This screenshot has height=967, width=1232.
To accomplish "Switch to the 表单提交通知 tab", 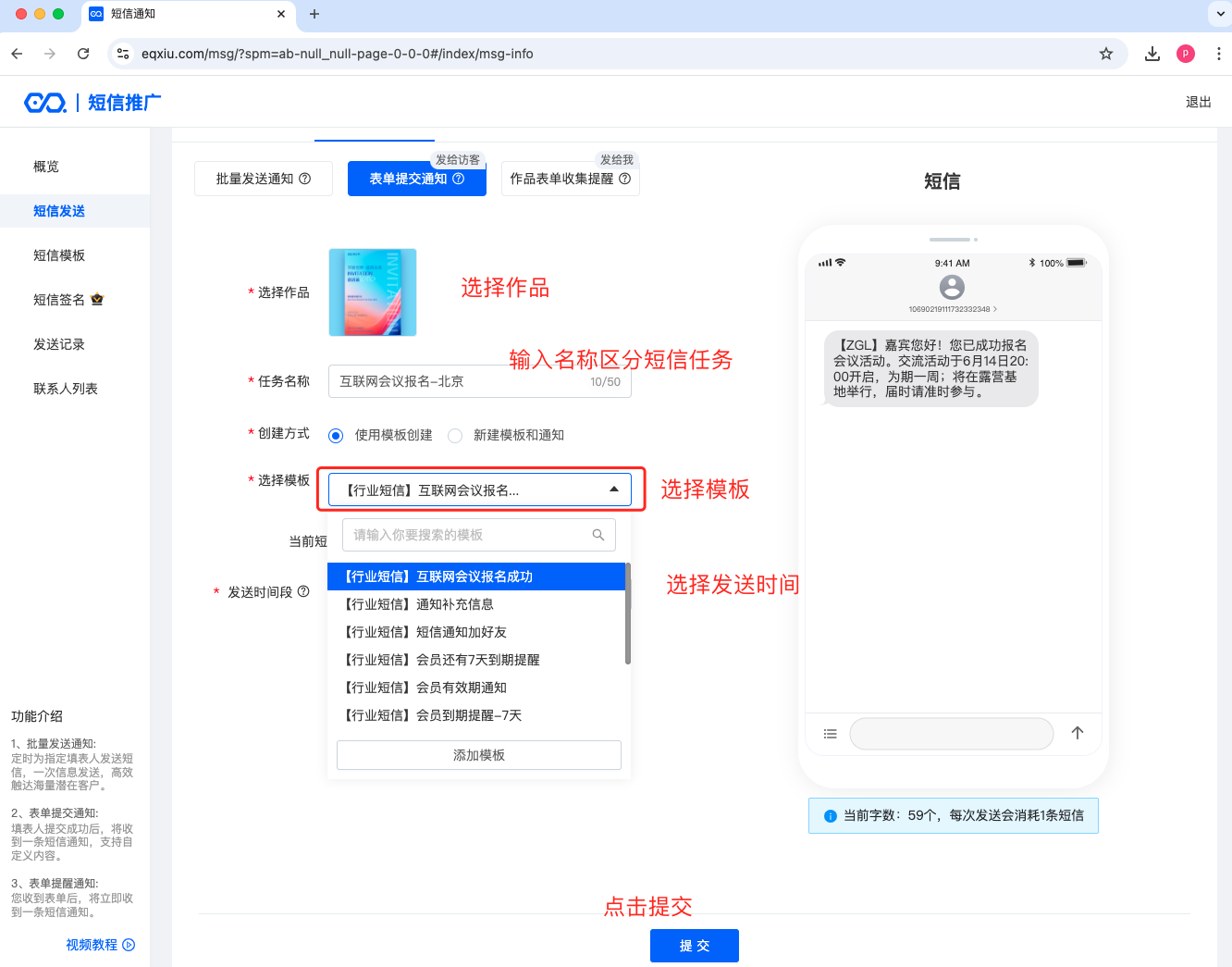I will coord(416,179).
